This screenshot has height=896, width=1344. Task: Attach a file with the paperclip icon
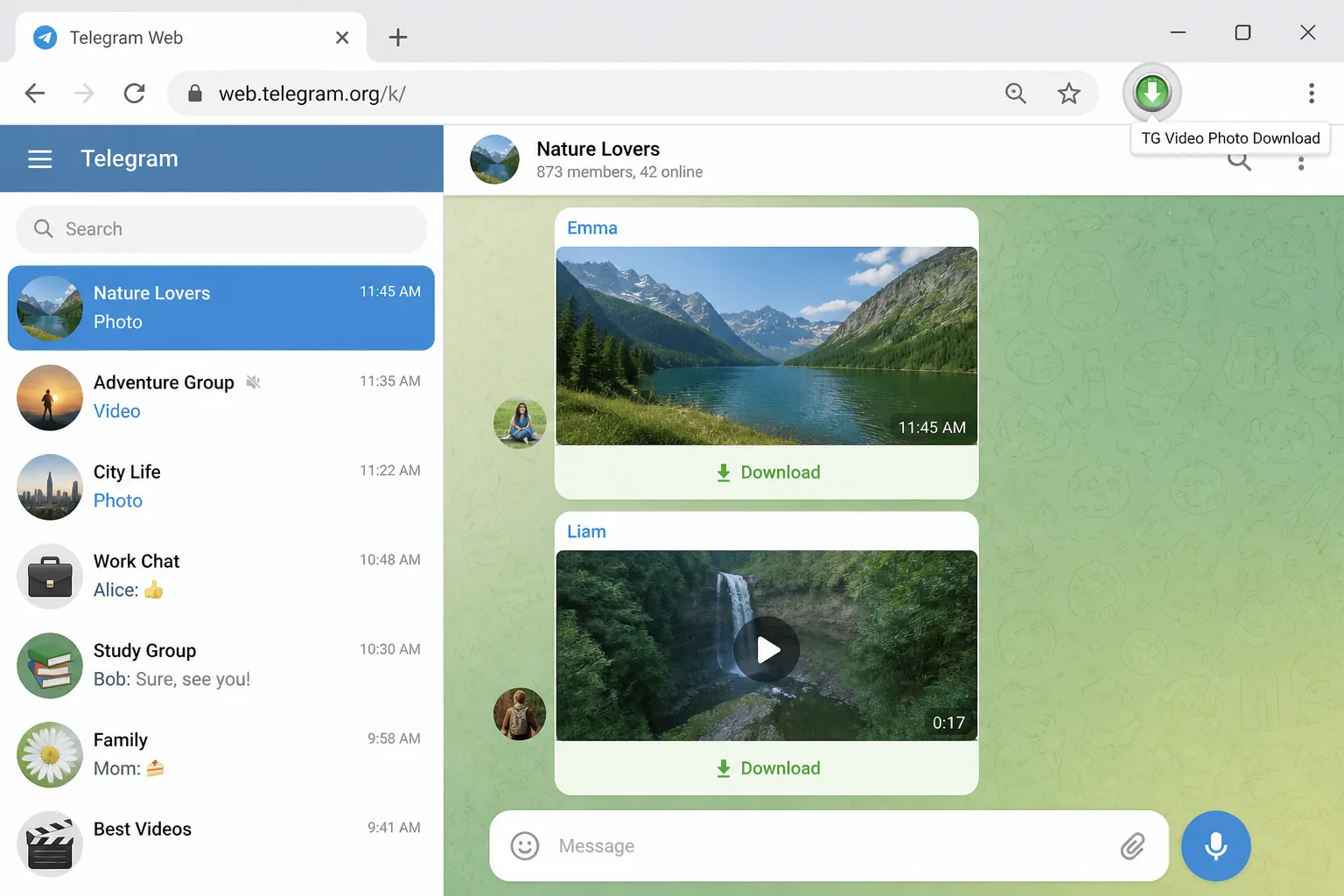[1132, 846]
